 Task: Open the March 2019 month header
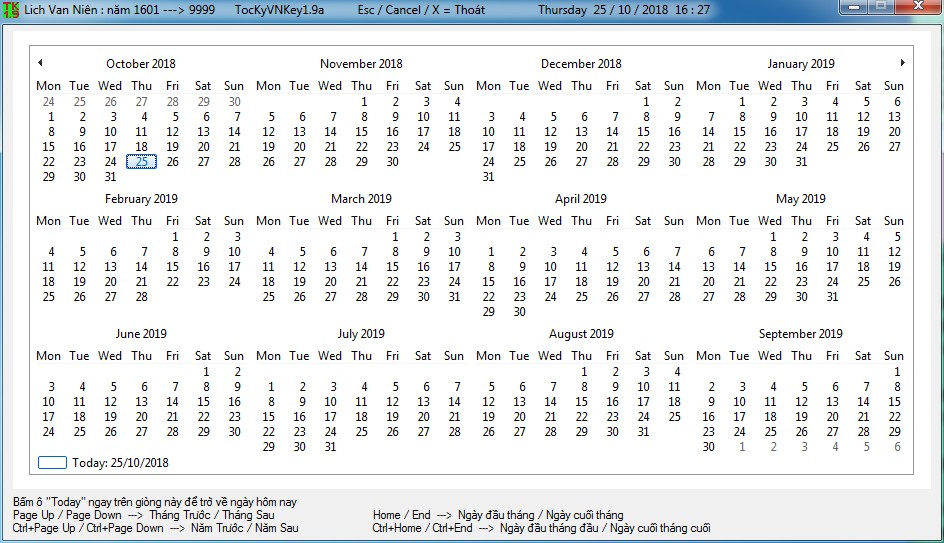(x=361, y=199)
